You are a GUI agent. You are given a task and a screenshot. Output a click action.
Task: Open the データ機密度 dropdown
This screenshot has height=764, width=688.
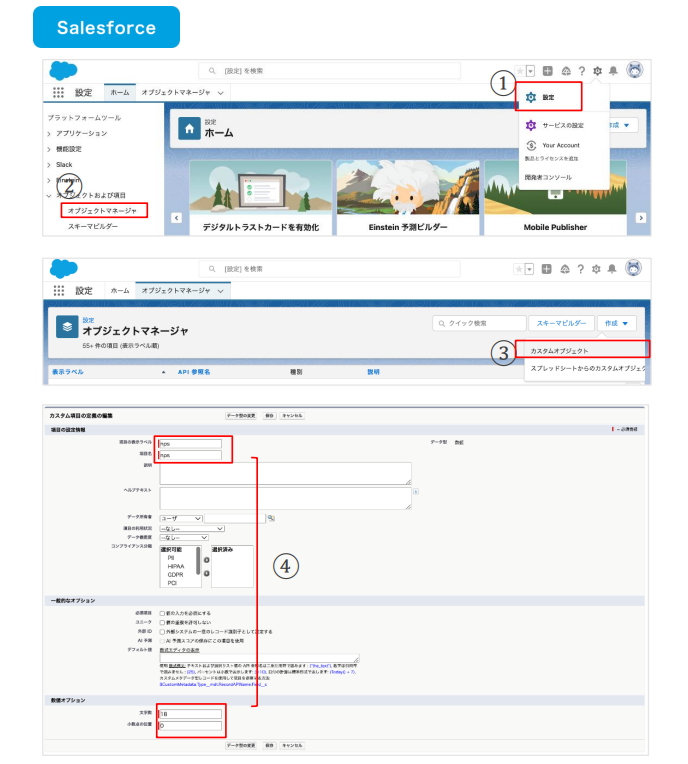184,537
